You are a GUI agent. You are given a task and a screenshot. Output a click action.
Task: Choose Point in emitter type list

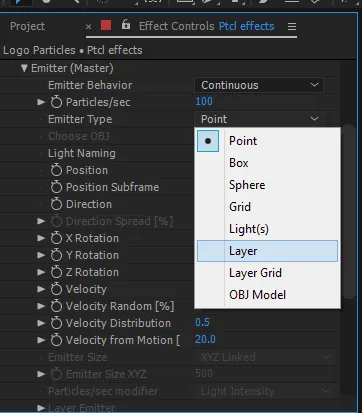click(x=267, y=141)
